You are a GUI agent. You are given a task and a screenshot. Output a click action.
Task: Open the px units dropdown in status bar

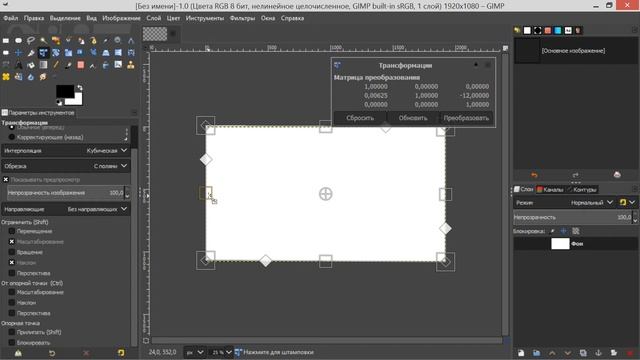(x=195, y=352)
